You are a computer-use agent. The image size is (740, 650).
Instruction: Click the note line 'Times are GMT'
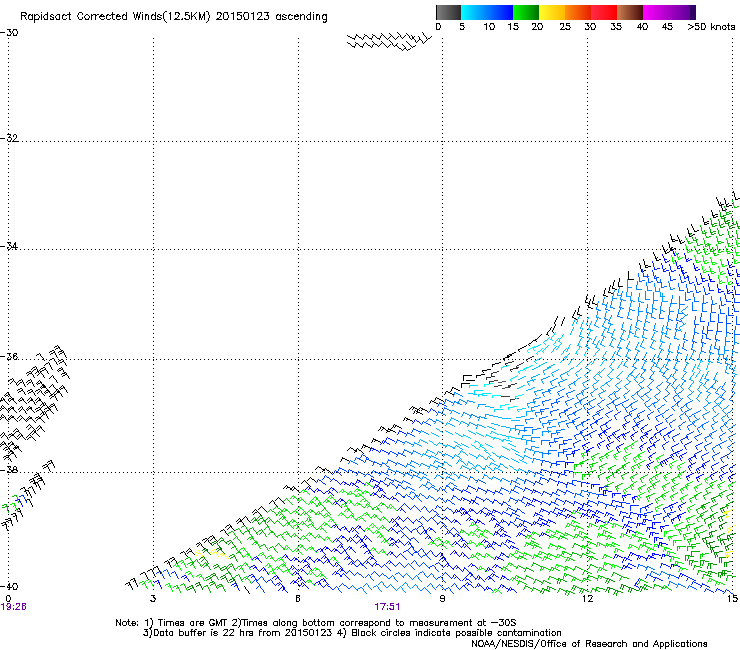click(187, 623)
